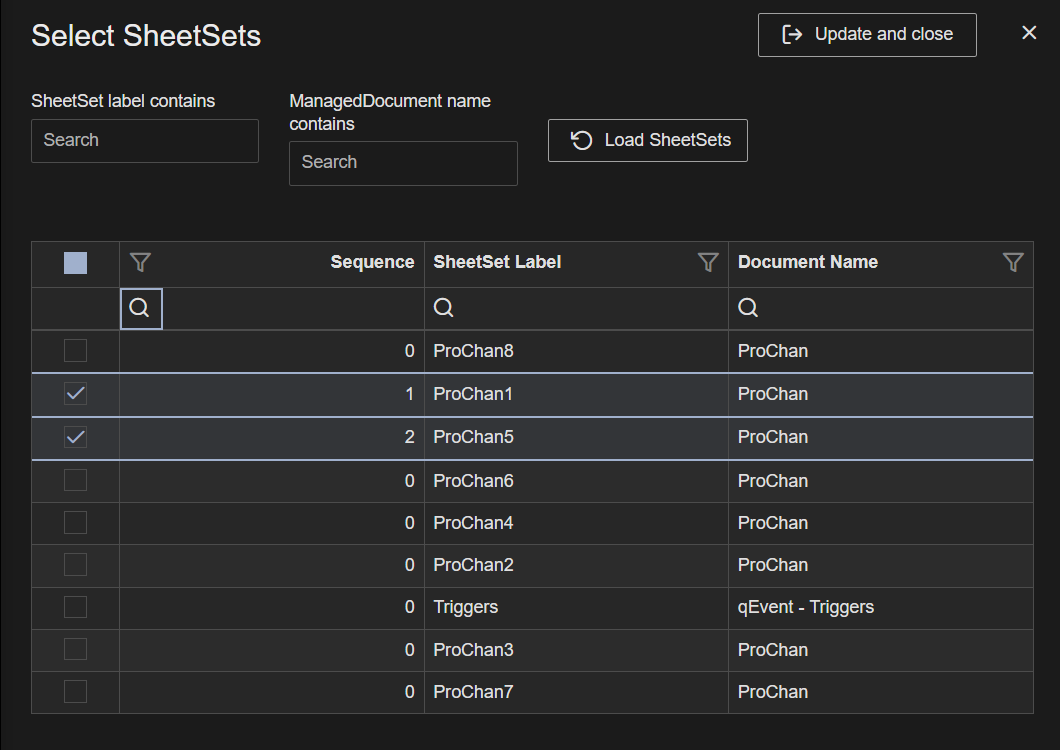Click the Update and close button

pyautogui.click(x=867, y=35)
